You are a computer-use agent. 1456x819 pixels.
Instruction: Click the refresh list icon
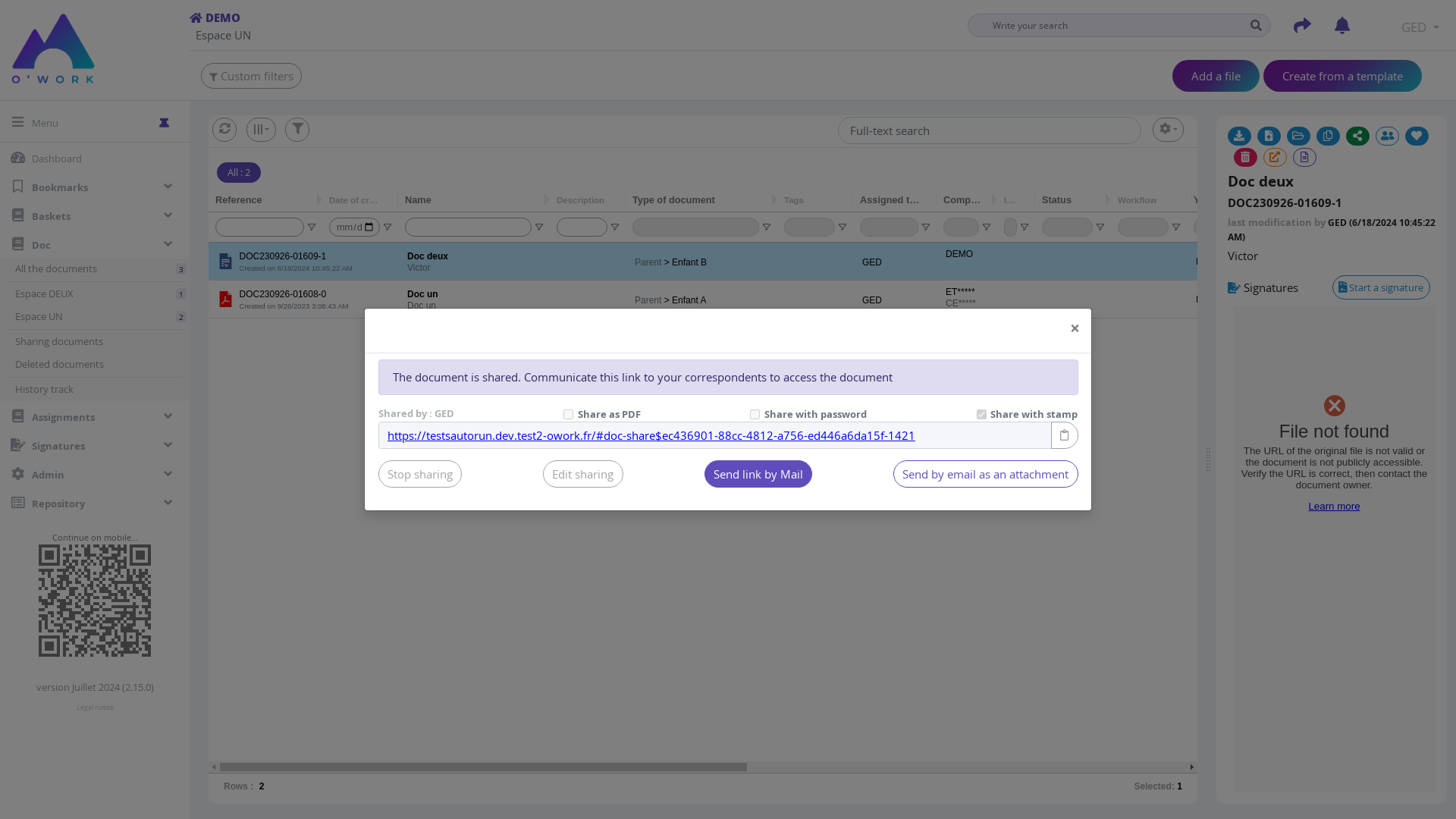(x=224, y=130)
